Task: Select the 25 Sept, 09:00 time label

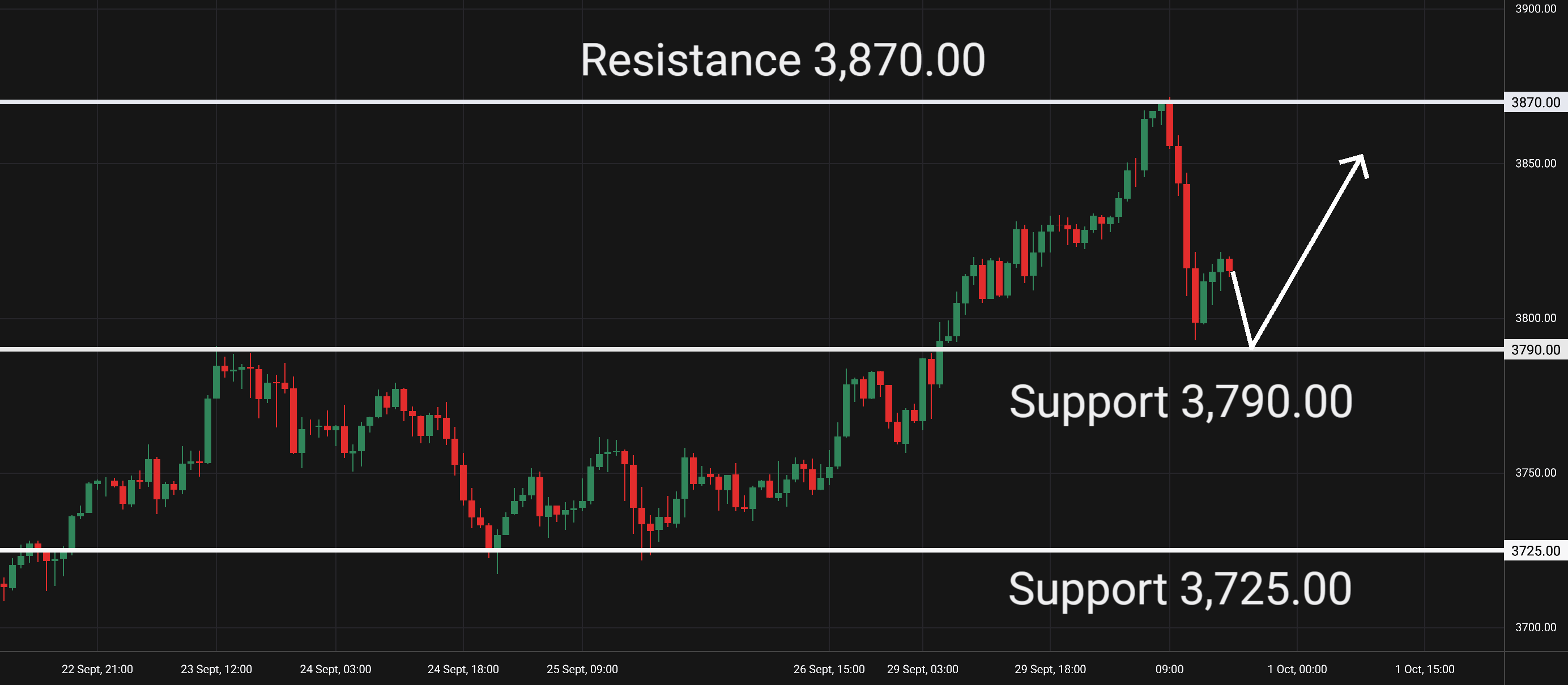Action: coord(582,669)
